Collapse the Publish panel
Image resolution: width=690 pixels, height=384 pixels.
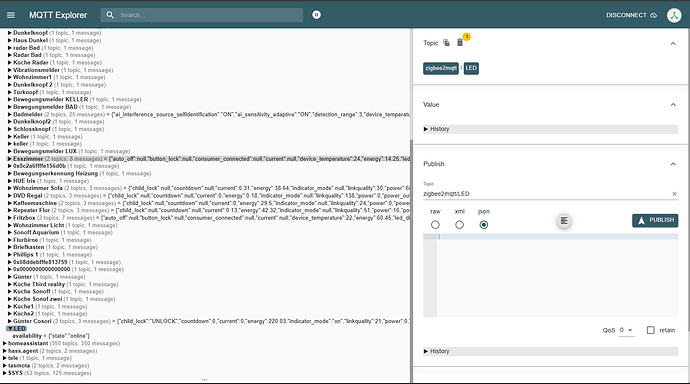coord(673,164)
